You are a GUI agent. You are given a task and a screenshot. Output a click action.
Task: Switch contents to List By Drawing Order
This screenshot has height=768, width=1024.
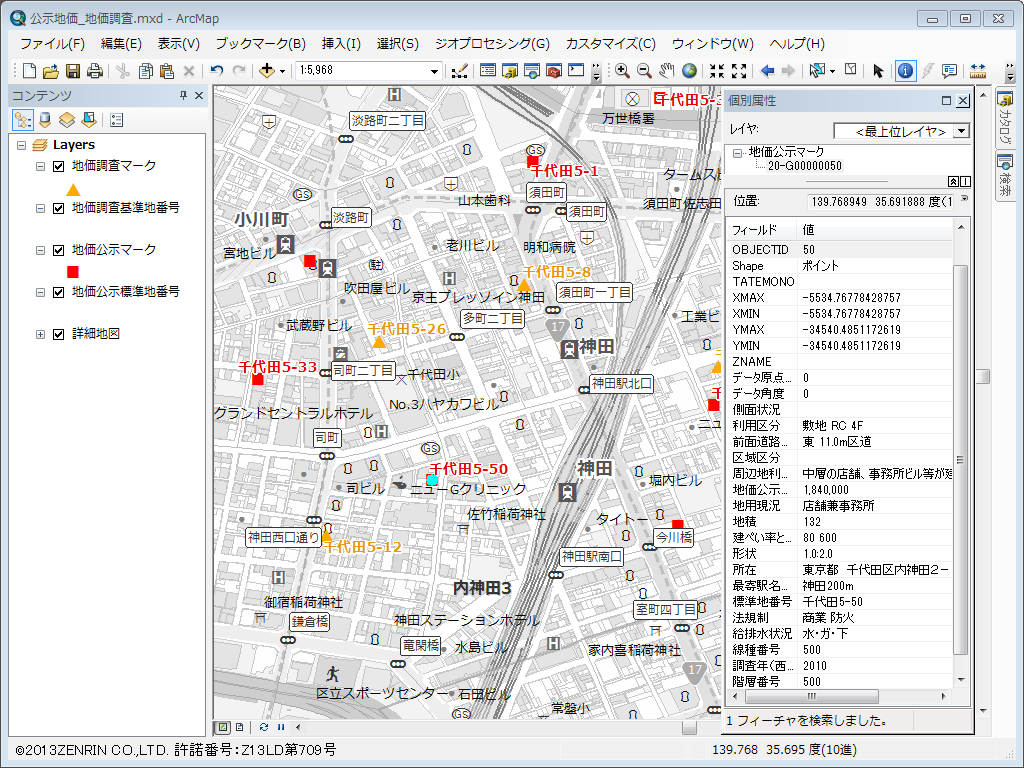click(23, 120)
